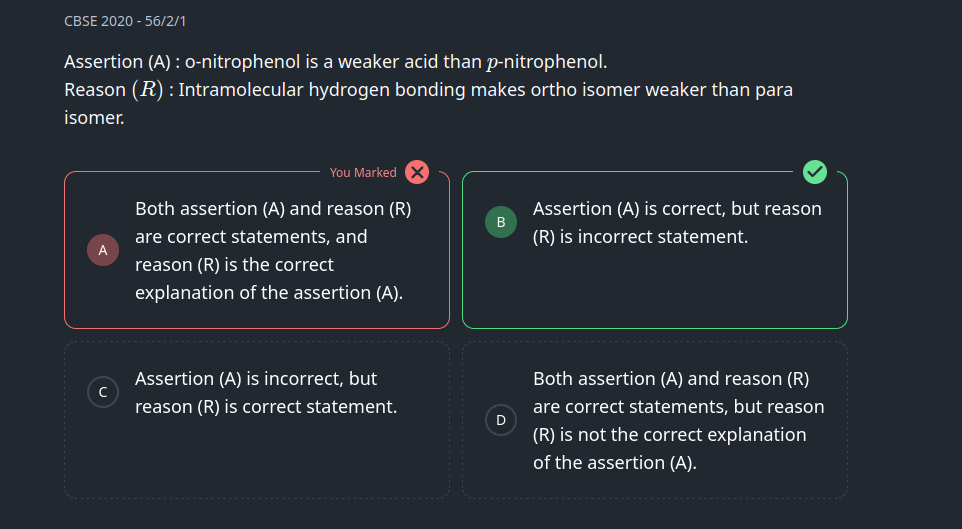Click the Assertion (A) statement line

pyautogui.click(x=335, y=62)
